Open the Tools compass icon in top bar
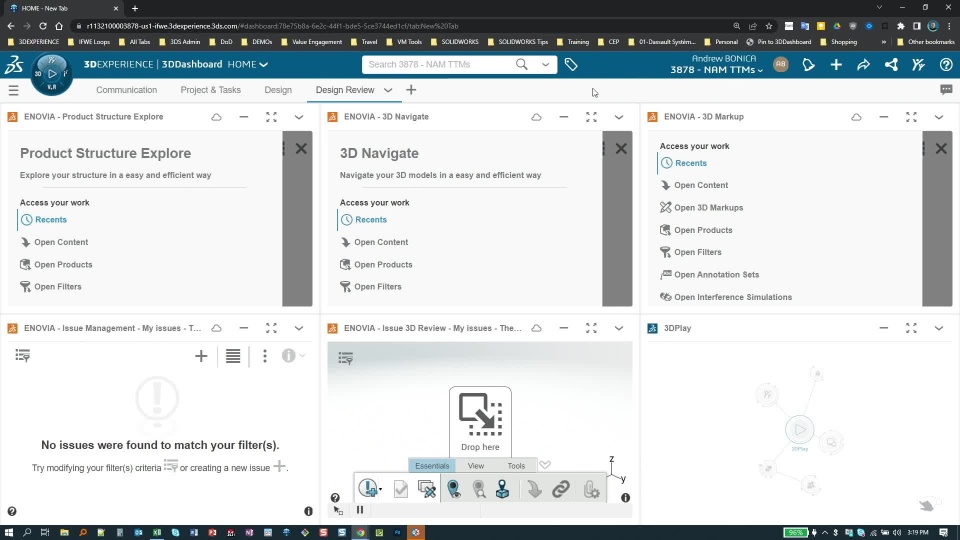960x540 pixels. [918, 64]
